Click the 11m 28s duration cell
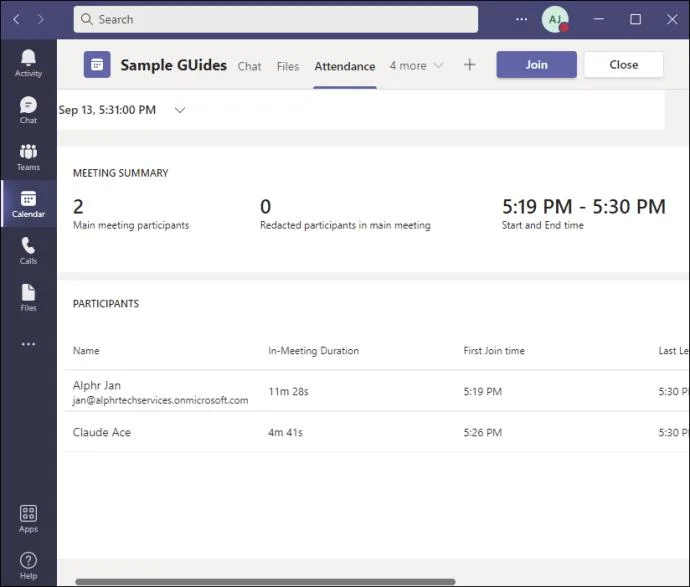The width and height of the screenshot is (690, 587). point(288,391)
